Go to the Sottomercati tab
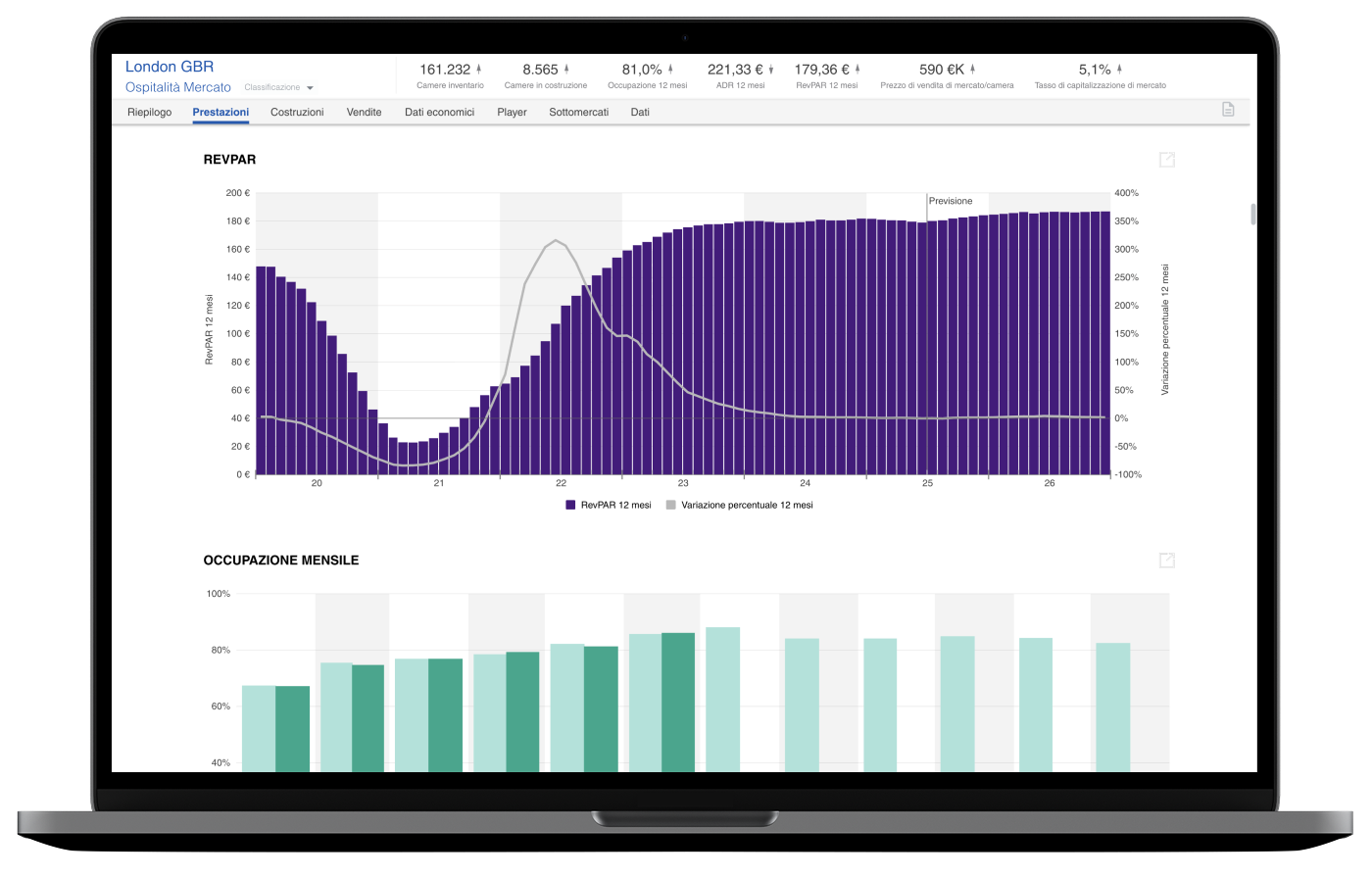1372x877 pixels. 578,113
